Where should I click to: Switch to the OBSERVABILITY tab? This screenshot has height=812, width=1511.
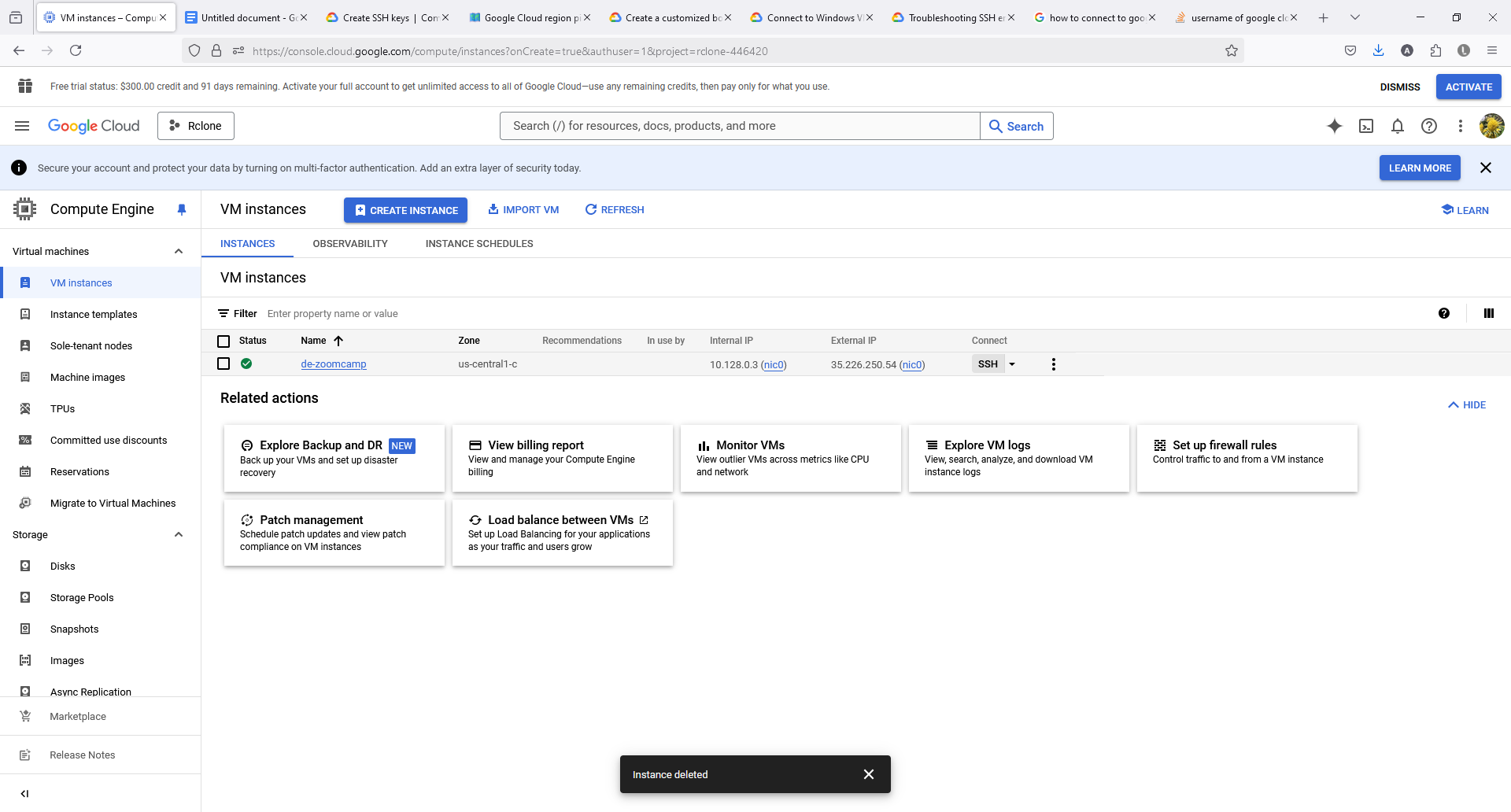[350, 244]
